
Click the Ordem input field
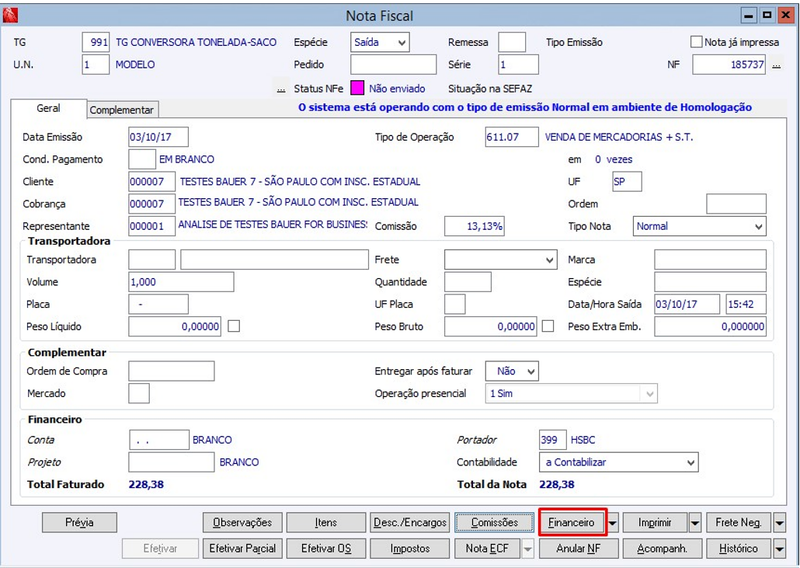[736, 204]
